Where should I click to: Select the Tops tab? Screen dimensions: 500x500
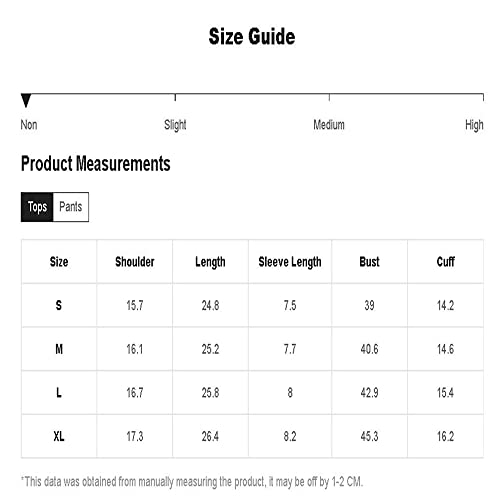pos(37,207)
